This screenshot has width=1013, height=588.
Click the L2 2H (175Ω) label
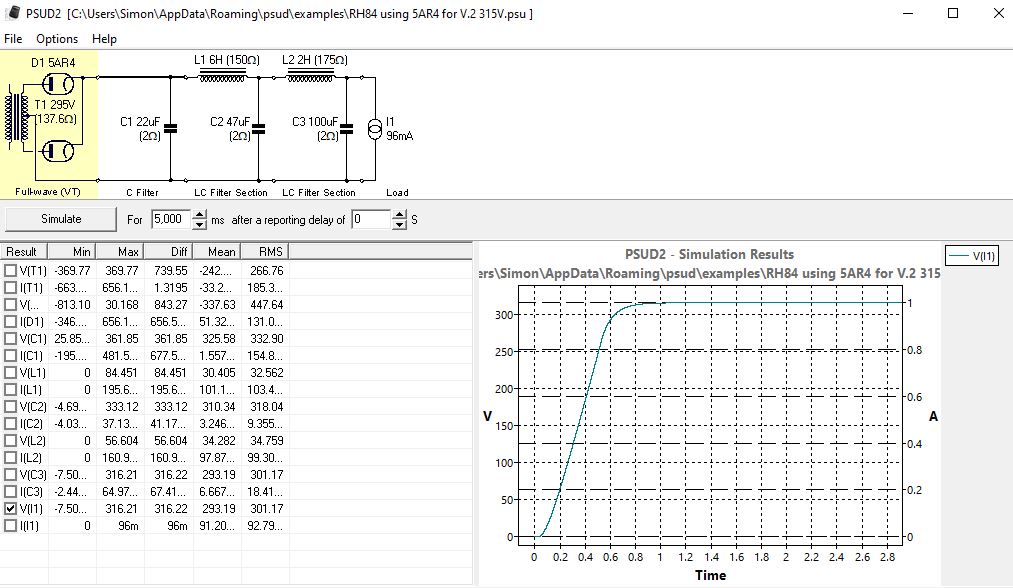(315, 60)
